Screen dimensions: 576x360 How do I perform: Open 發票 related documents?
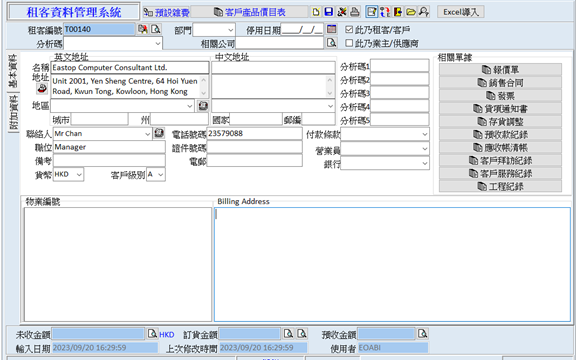click(x=500, y=96)
